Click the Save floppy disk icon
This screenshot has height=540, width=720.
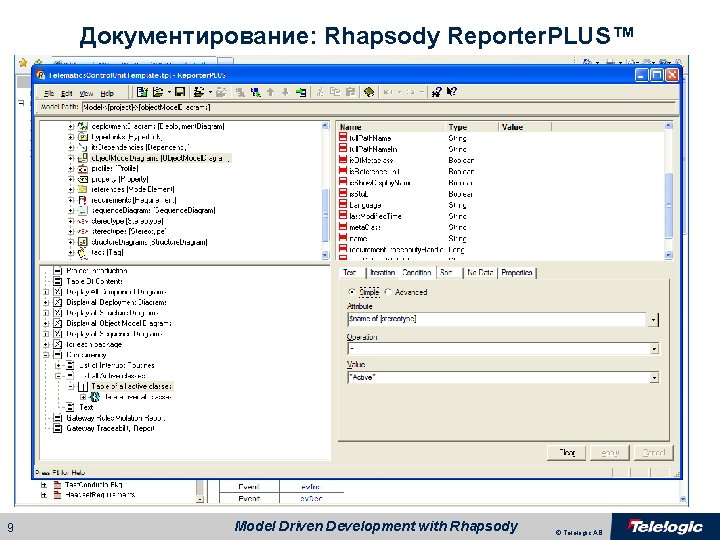click(x=180, y=92)
